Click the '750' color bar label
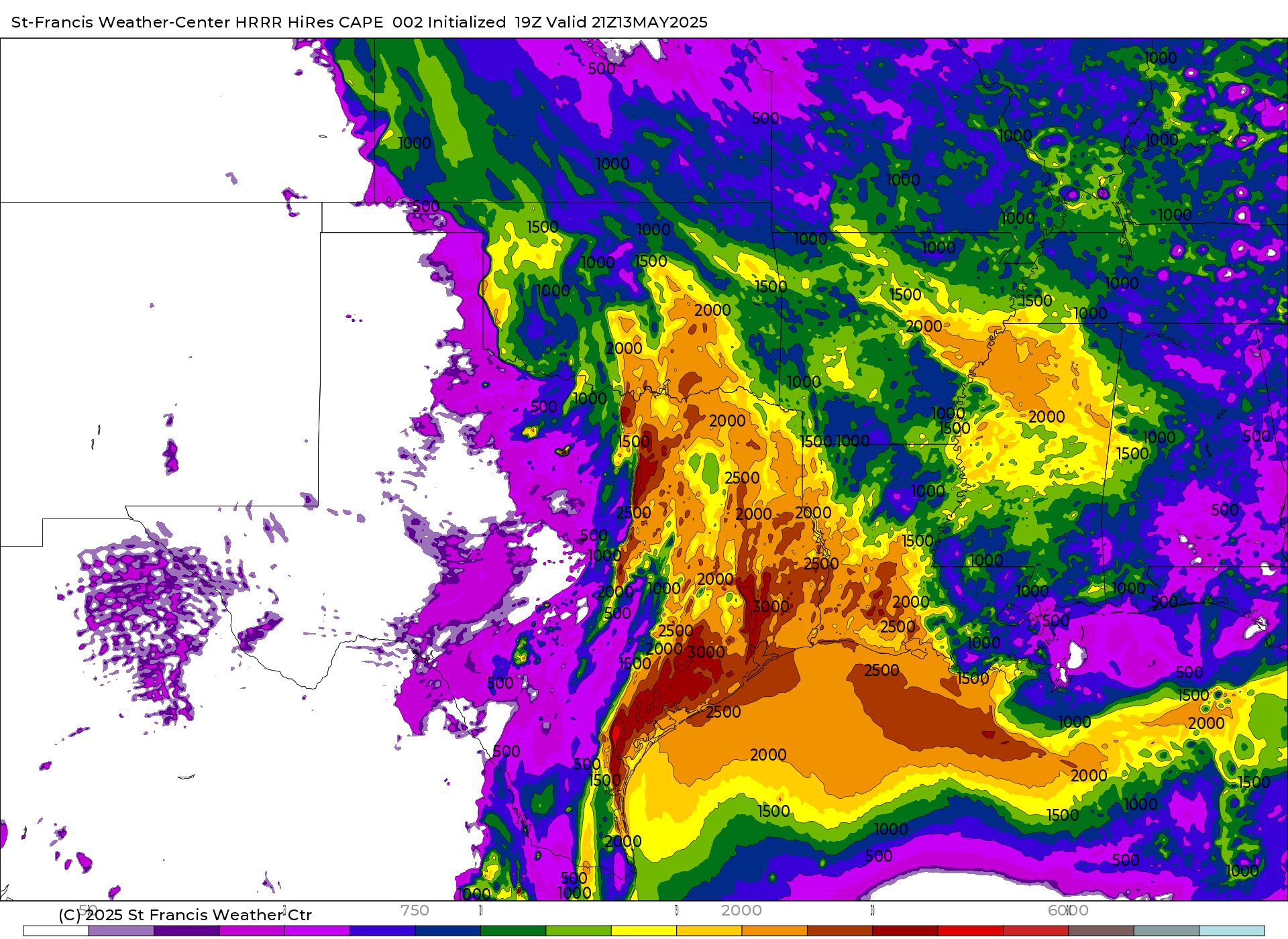Viewport: 1288px width, 939px height. [x=415, y=910]
